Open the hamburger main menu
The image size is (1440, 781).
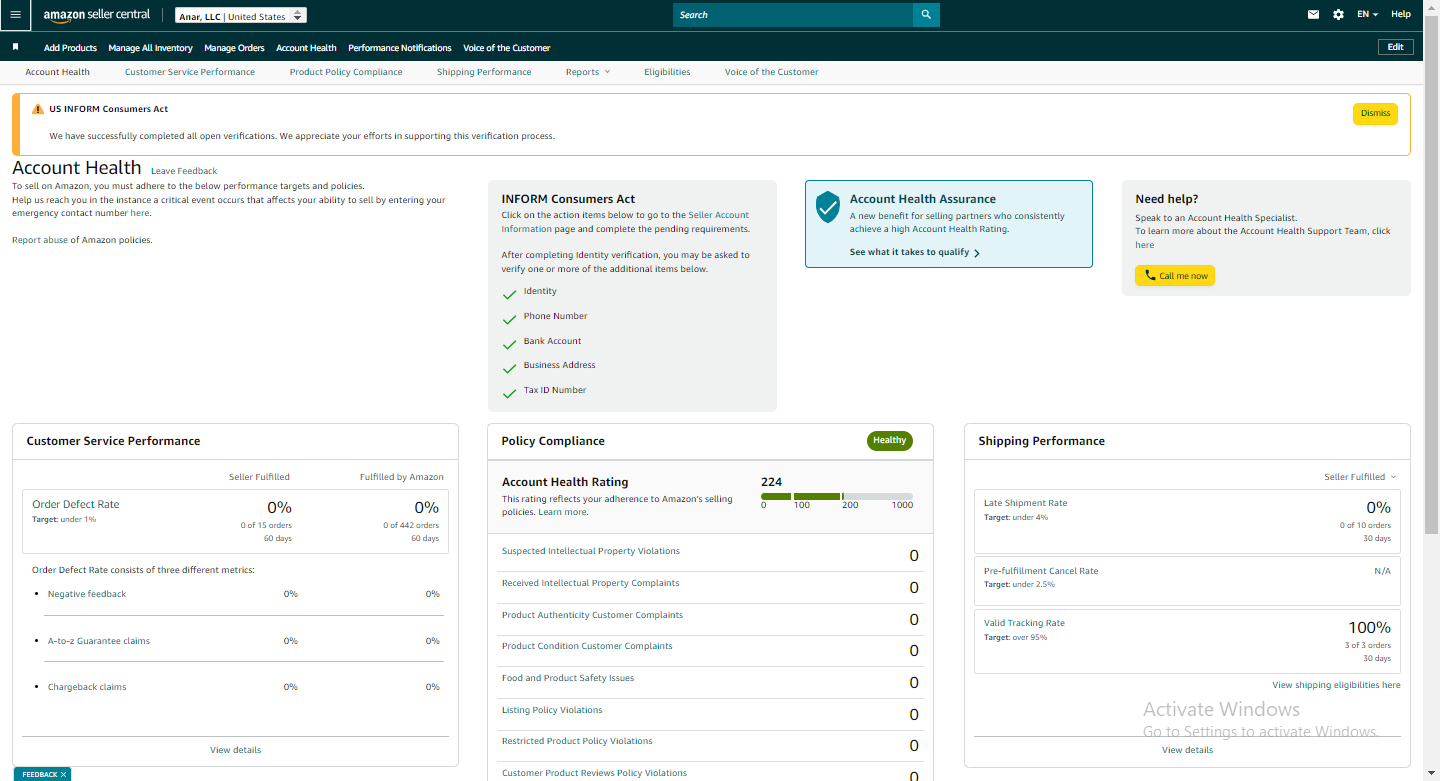tap(15, 15)
